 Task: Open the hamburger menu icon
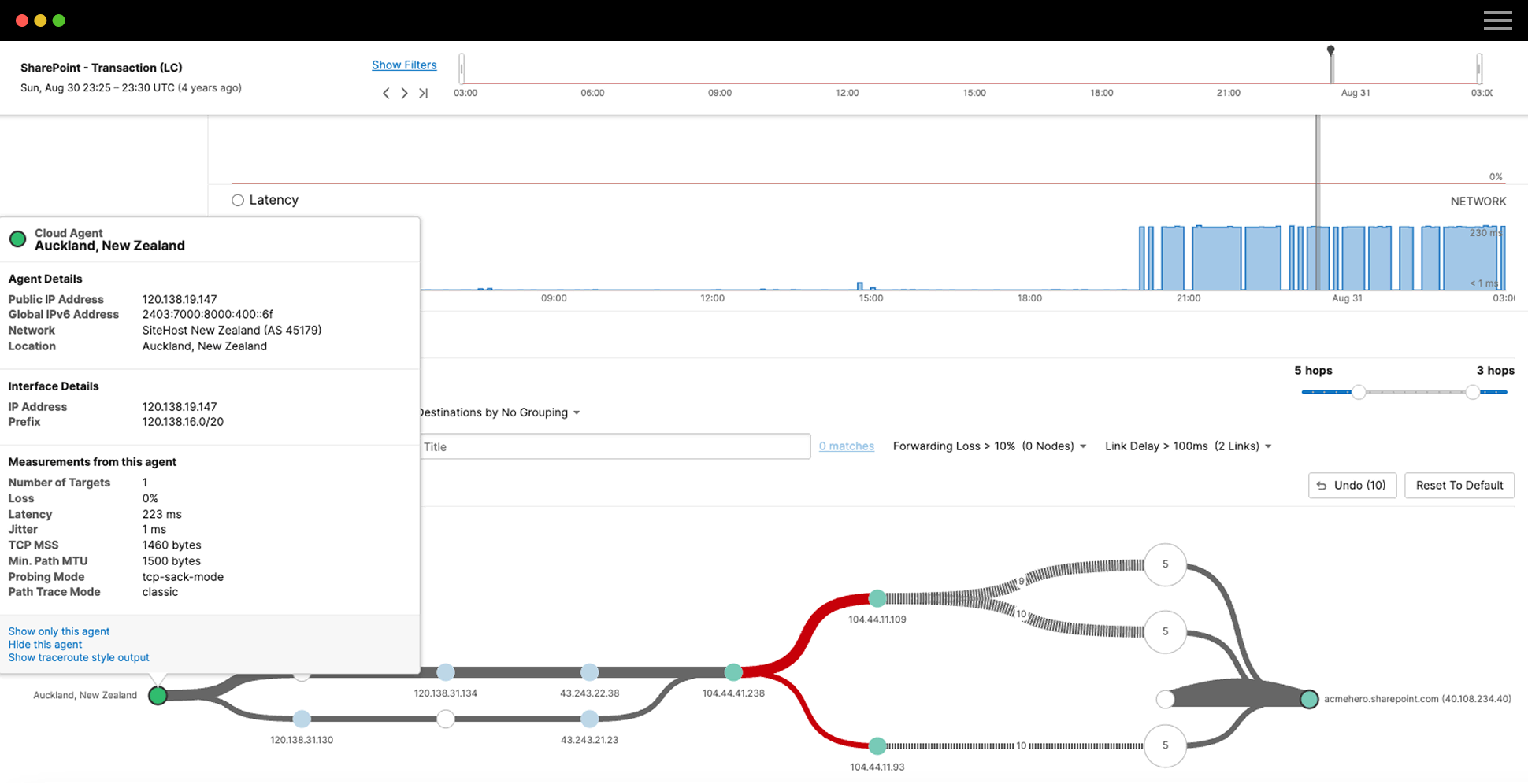pos(1497,20)
